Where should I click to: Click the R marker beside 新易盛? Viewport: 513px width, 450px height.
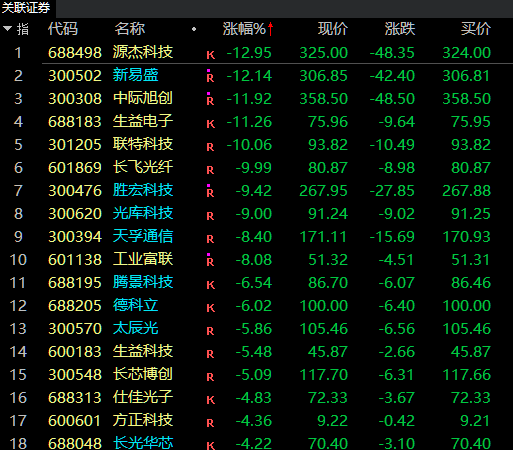210,77
